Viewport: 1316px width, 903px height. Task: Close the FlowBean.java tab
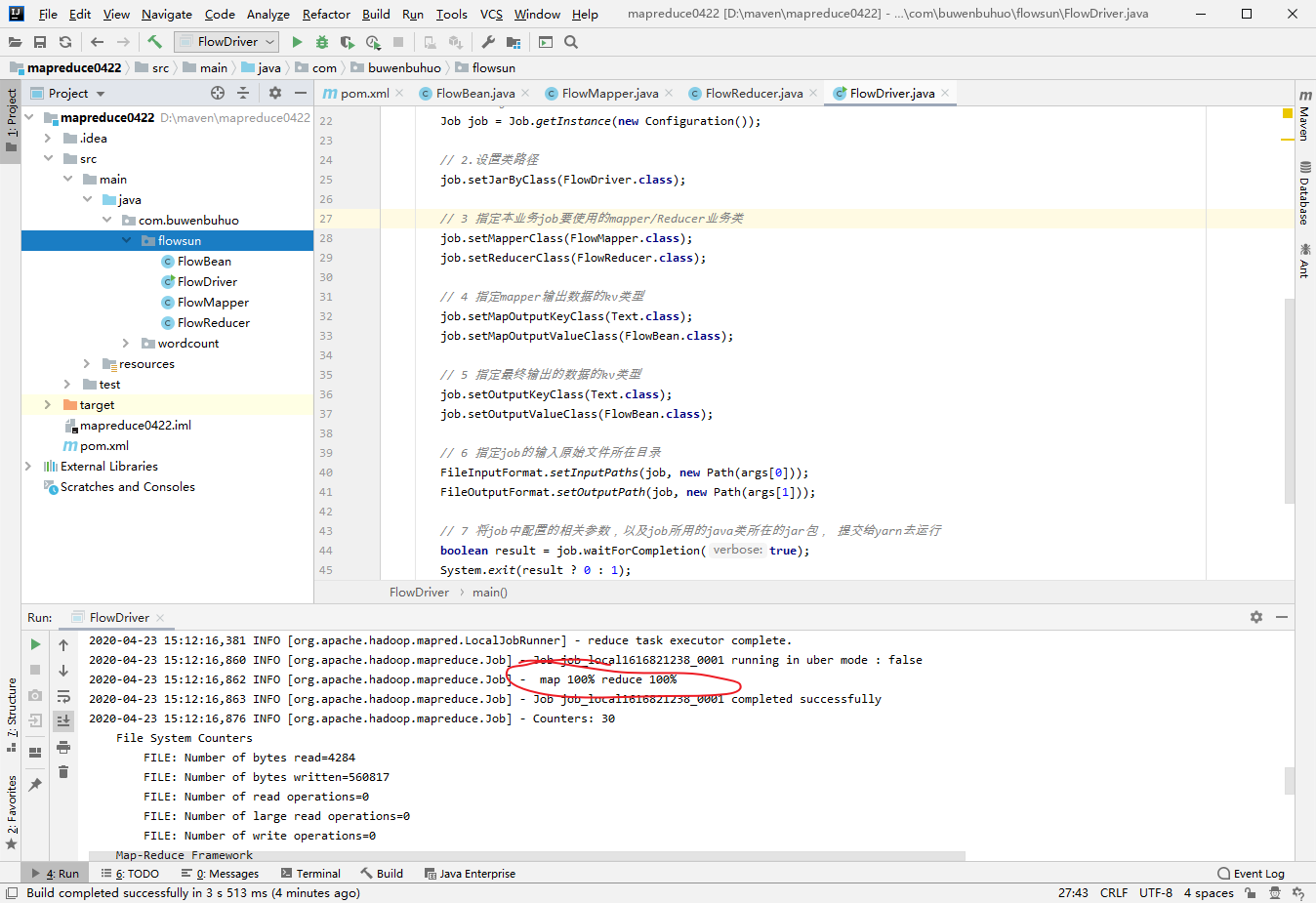point(525,94)
